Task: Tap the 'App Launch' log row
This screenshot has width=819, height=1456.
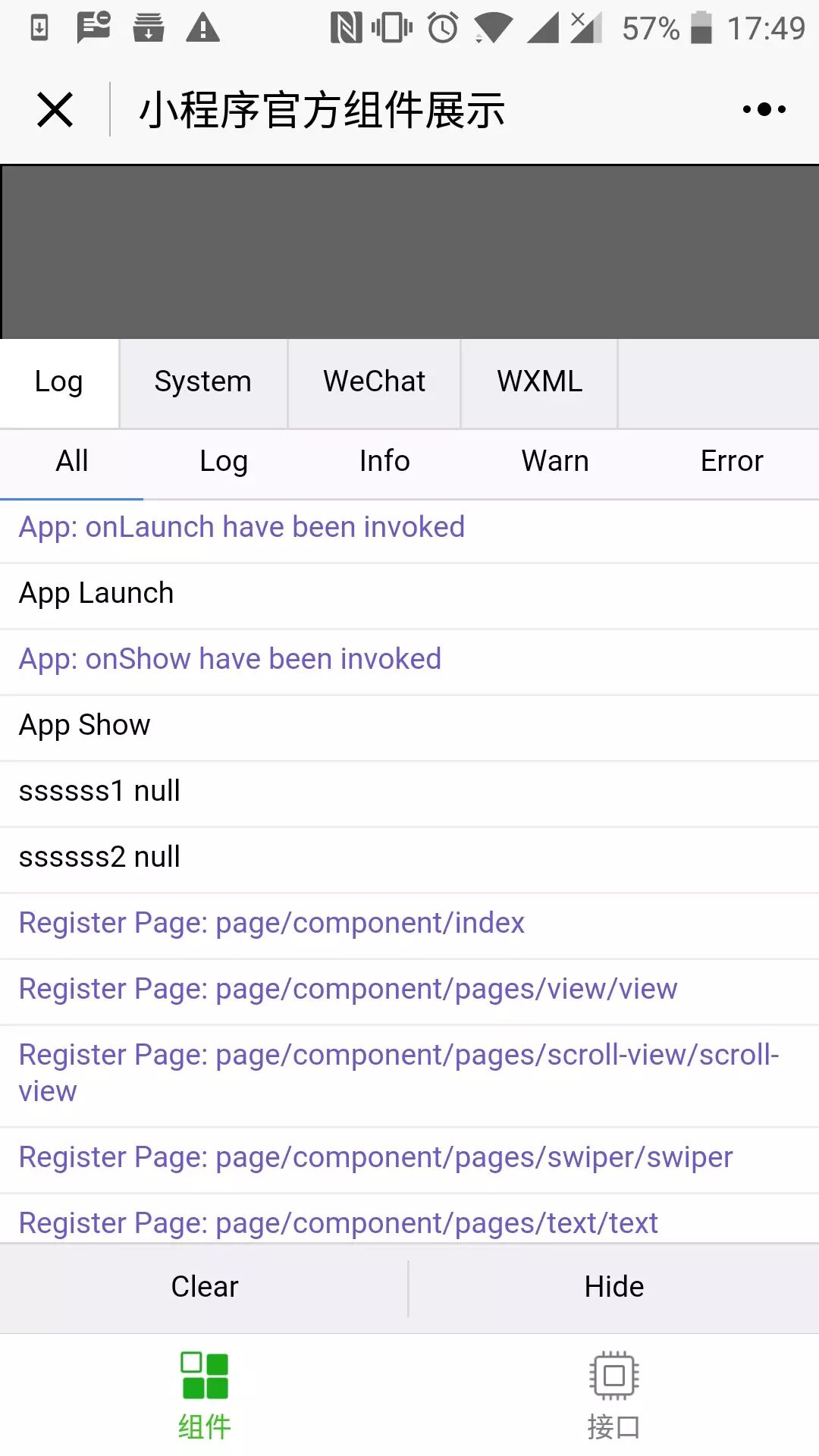Action: pos(409,595)
